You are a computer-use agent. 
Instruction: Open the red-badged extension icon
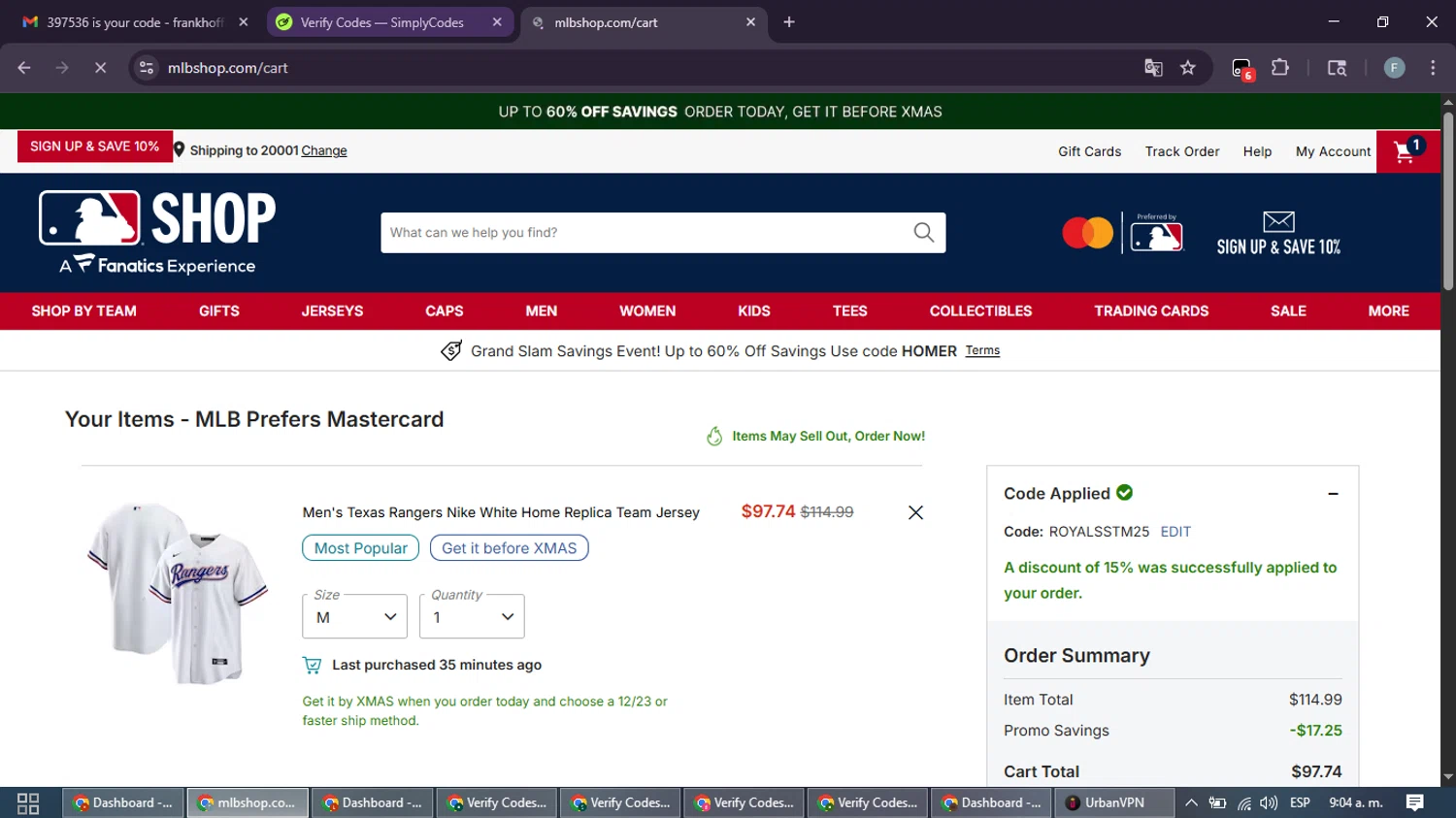(1241, 69)
